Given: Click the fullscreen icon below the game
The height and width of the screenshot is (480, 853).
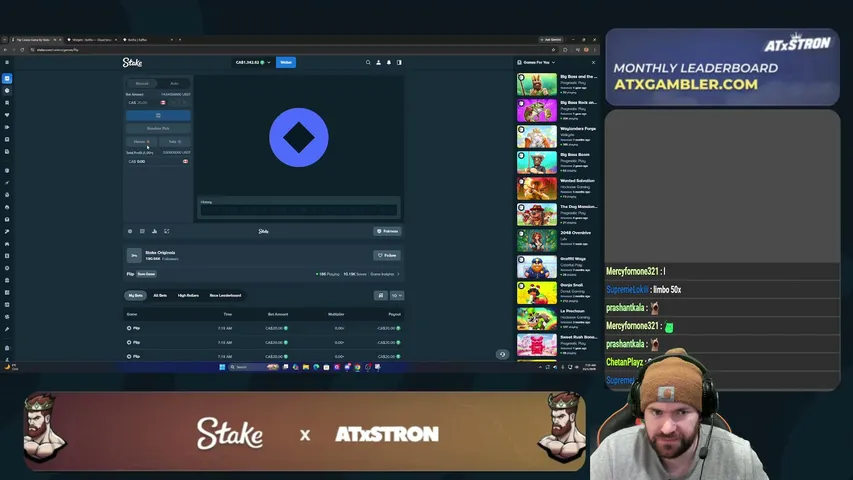Looking at the screenshot, I should pyautogui.click(x=166, y=231).
